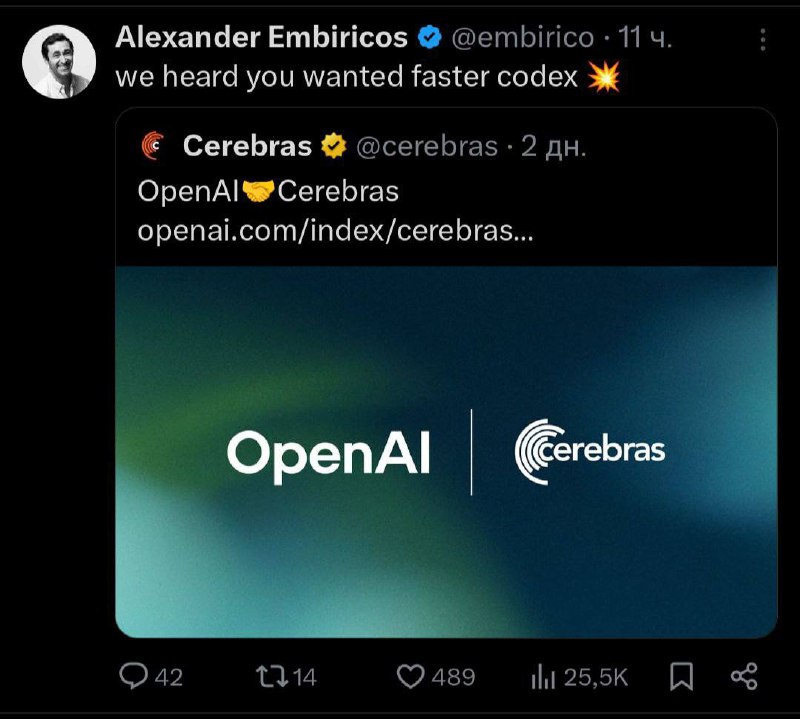The height and width of the screenshot is (719, 800).
Task: Follow the openai.com/index/cerebras link
Action: (335, 231)
